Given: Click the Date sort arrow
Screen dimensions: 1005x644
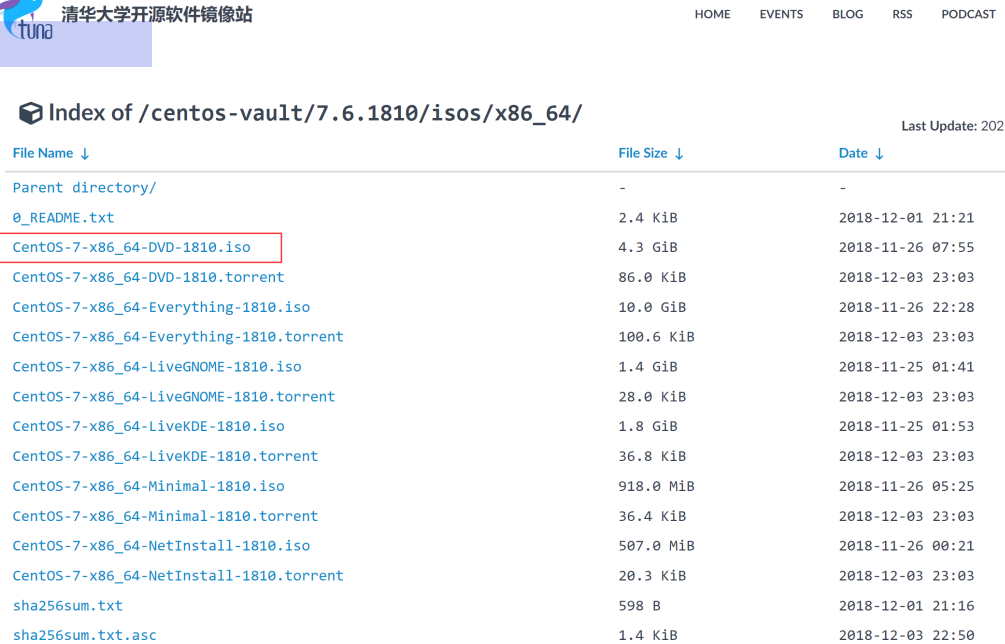Looking at the screenshot, I should point(880,153).
